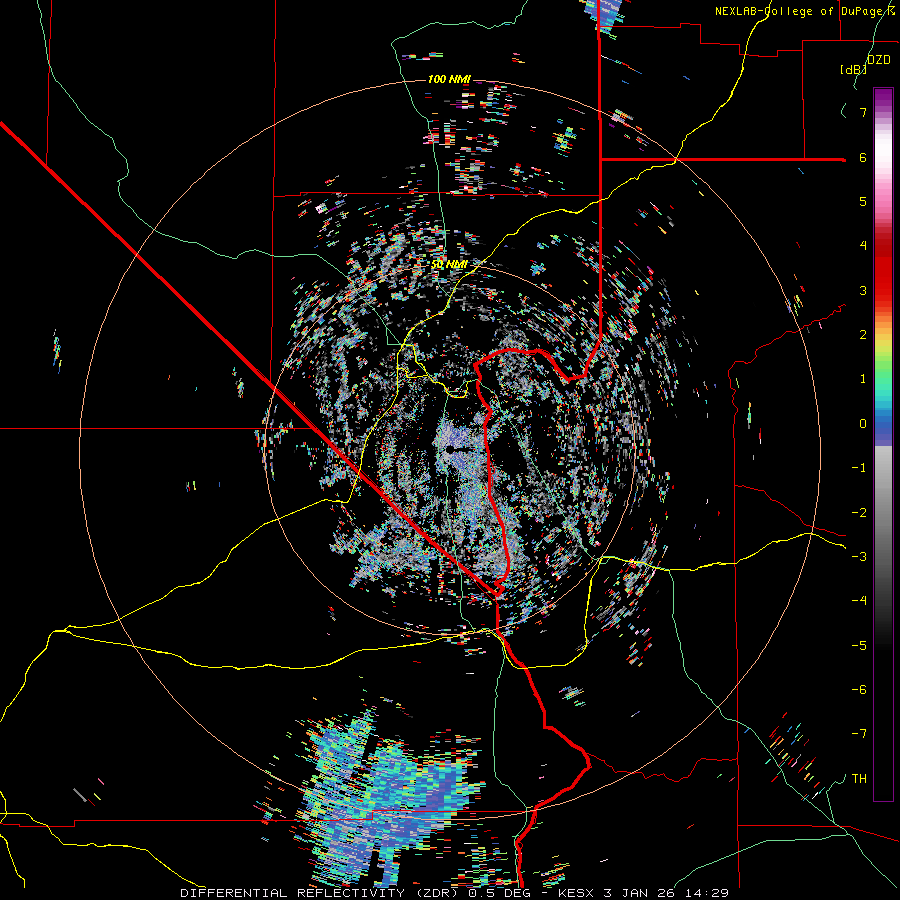Click the "0" value on the color scale
The height and width of the screenshot is (900, 900).
(863, 424)
